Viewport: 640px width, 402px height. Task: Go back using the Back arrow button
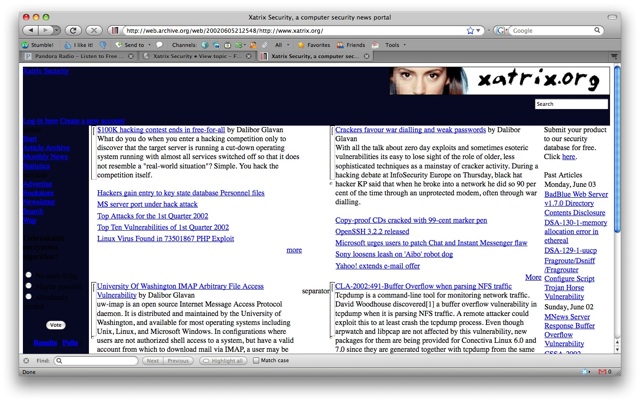31,30
